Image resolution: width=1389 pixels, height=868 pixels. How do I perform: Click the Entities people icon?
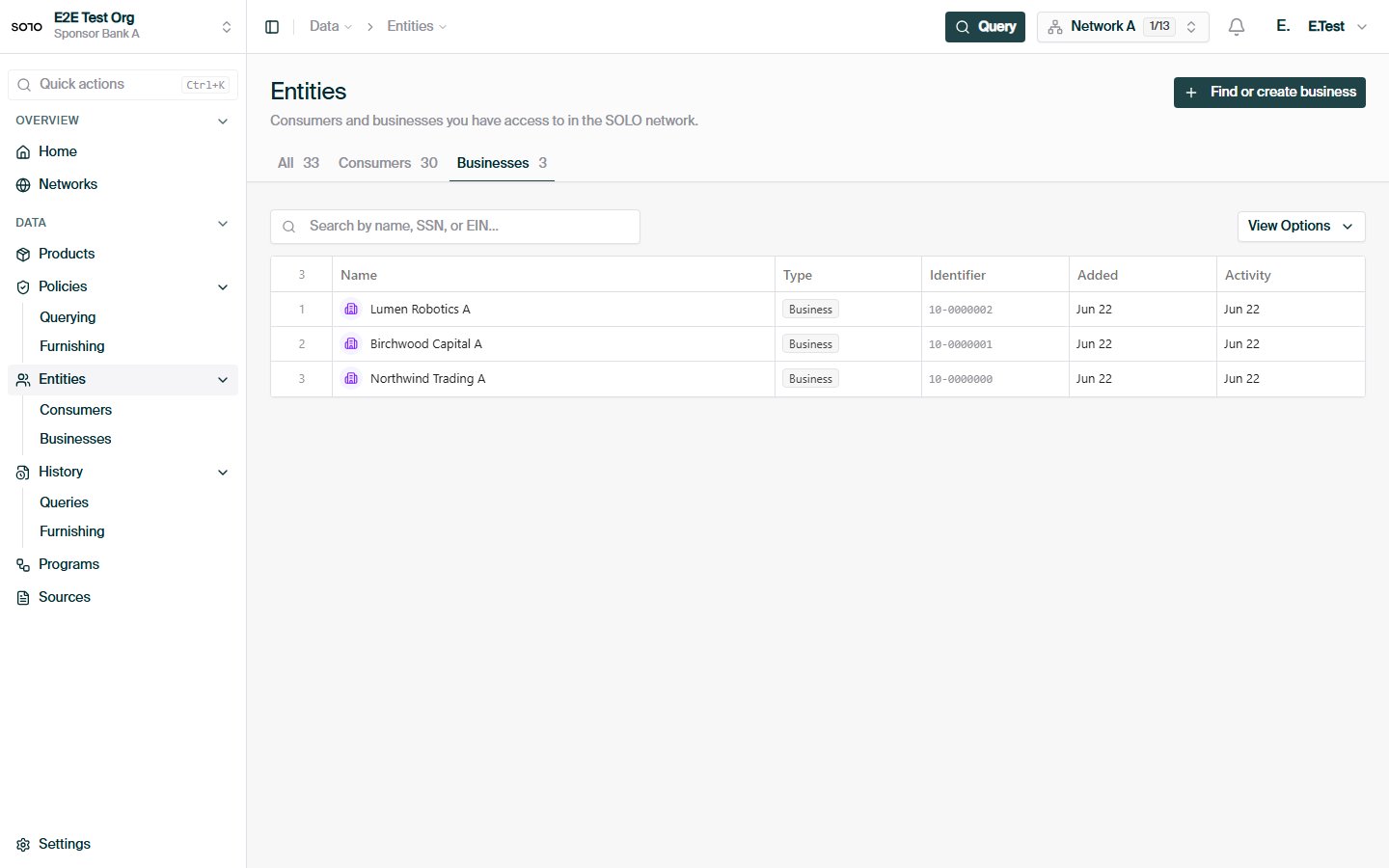click(x=23, y=380)
